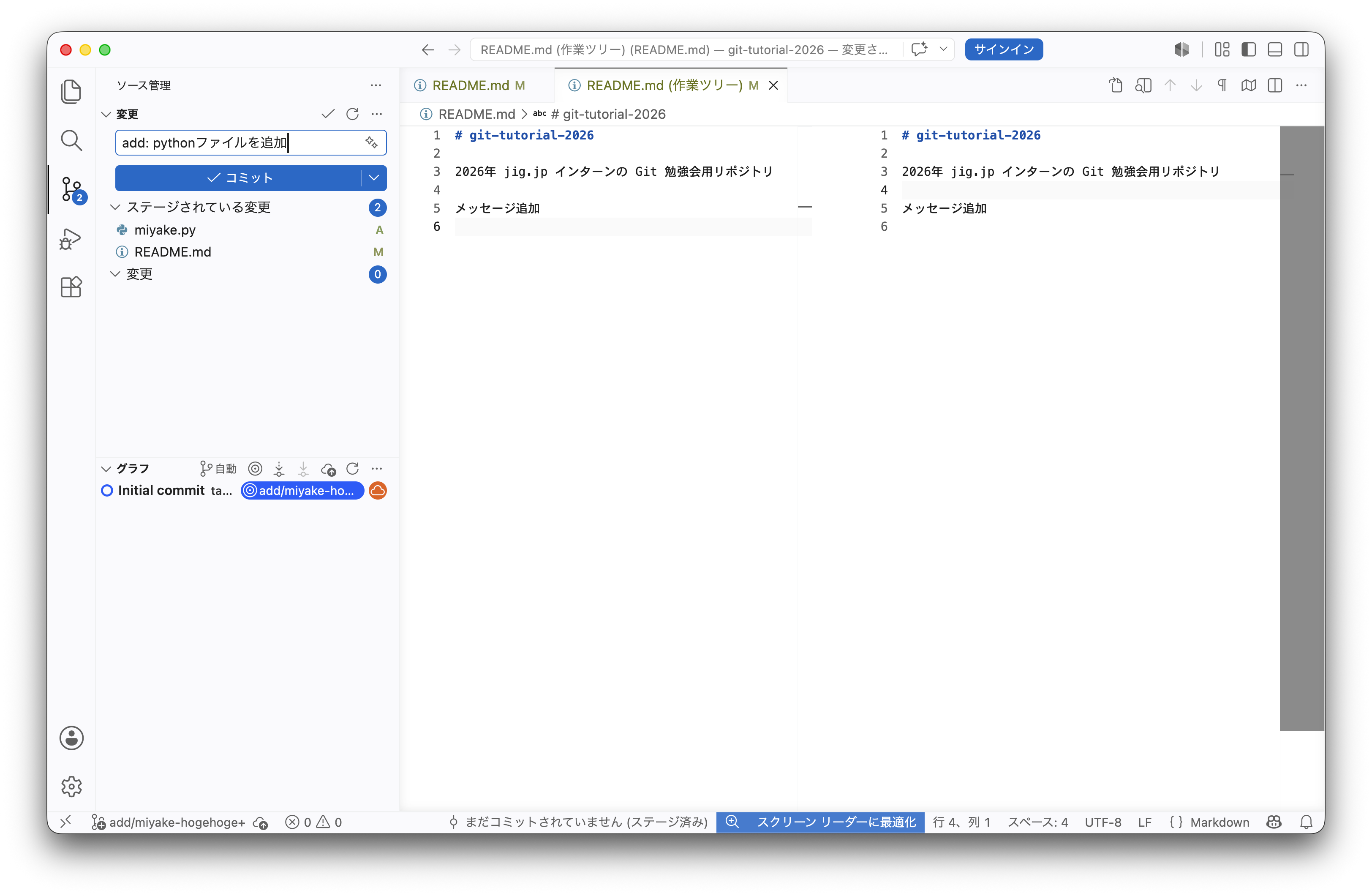The height and width of the screenshot is (896, 1372).
Task: Open graph more actions ellipsis
Action: (x=376, y=468)
